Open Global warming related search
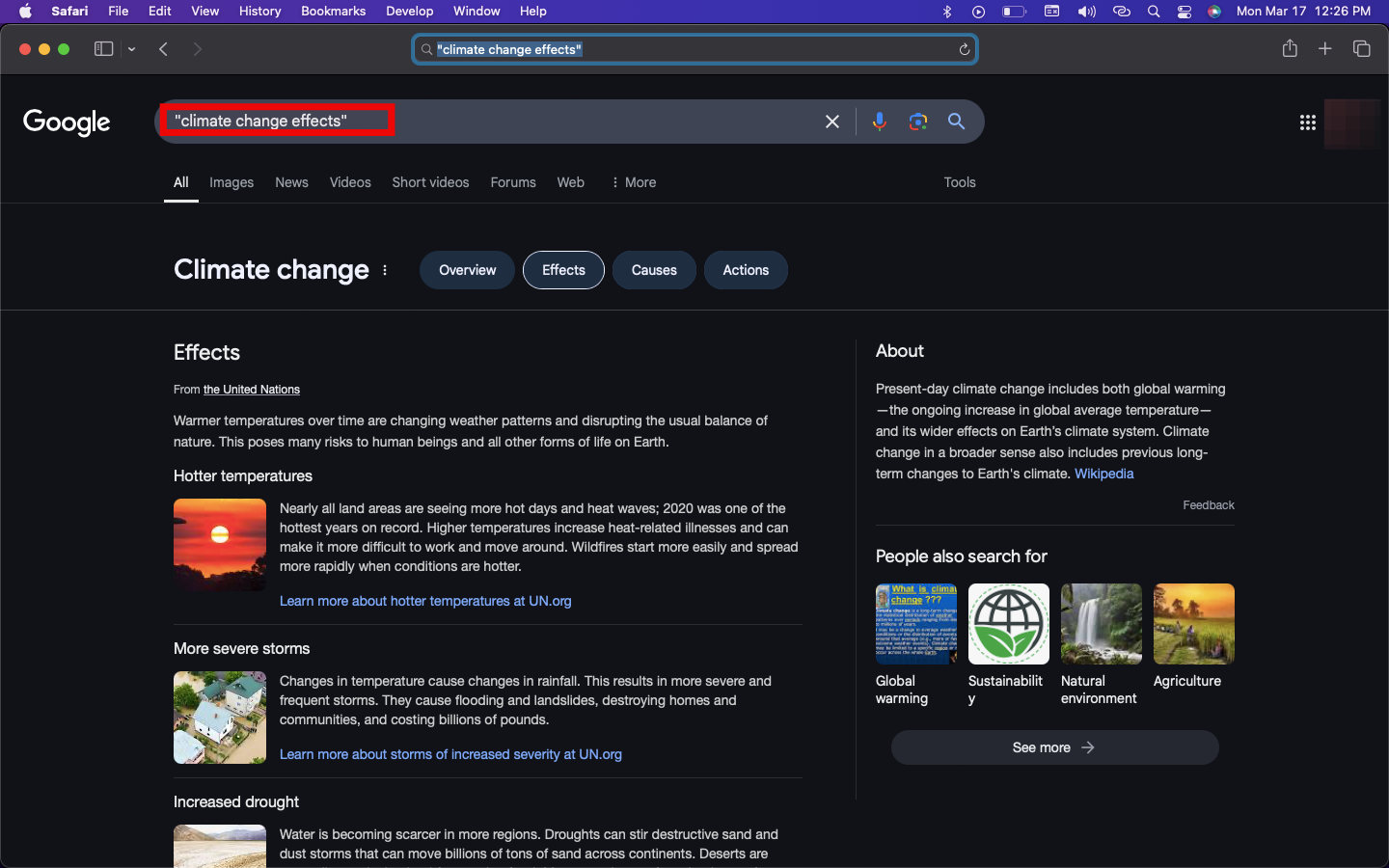Viewport: 1389px width, 868px height. coord(915,645)
